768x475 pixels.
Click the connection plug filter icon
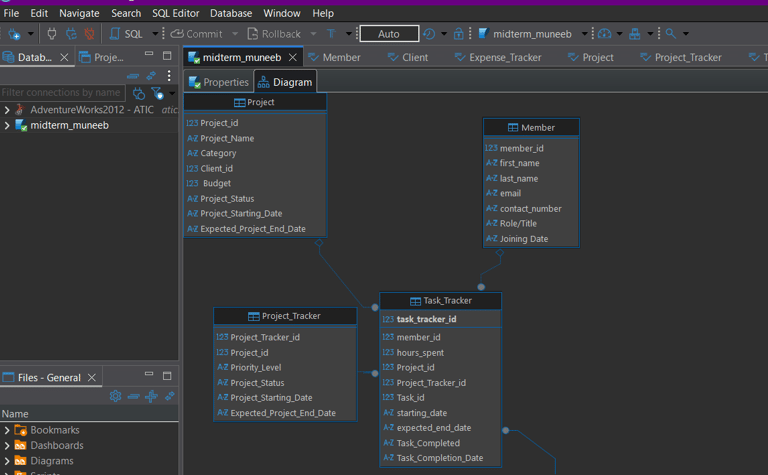(139, 93)
